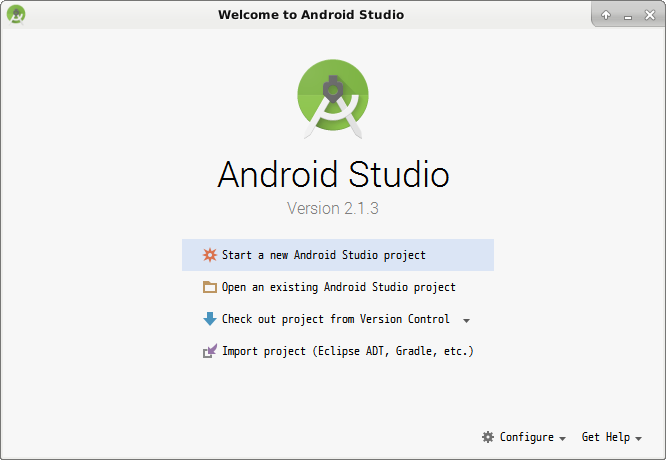Minimize the Welcome window

click(626, 15)
